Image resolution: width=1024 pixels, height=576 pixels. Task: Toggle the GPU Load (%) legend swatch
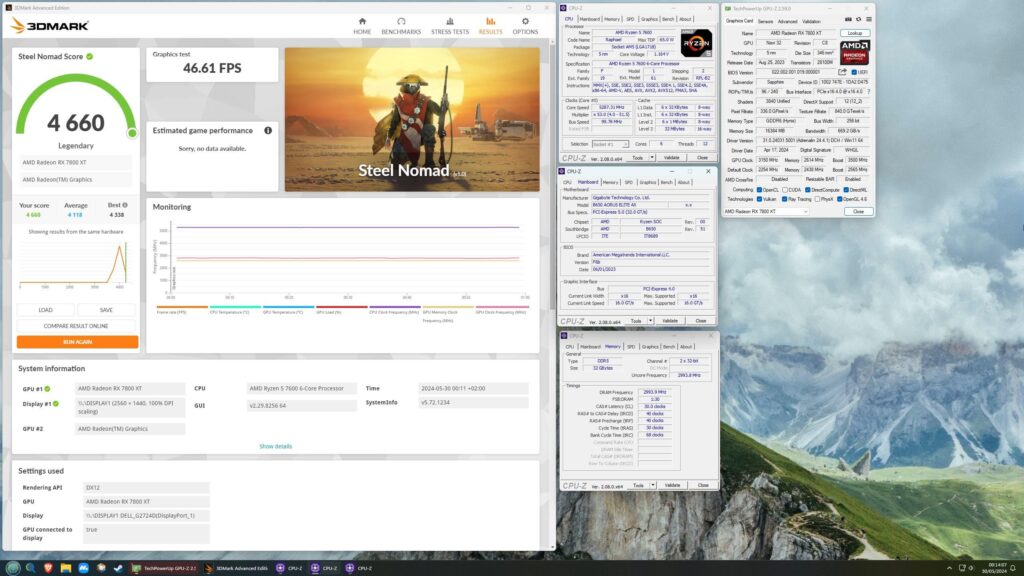[342, 306]
